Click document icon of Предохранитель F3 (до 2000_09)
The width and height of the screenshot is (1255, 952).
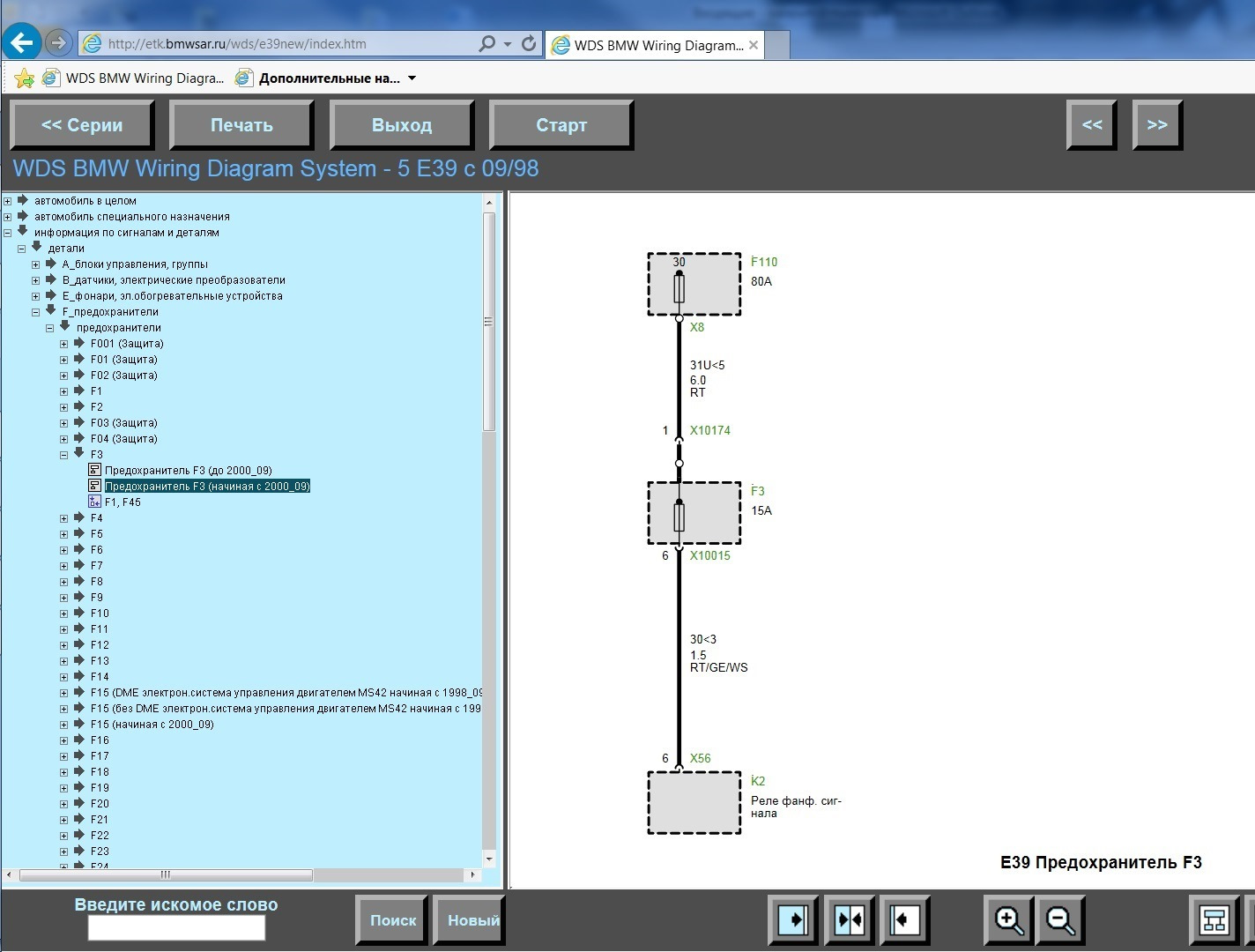95,470
